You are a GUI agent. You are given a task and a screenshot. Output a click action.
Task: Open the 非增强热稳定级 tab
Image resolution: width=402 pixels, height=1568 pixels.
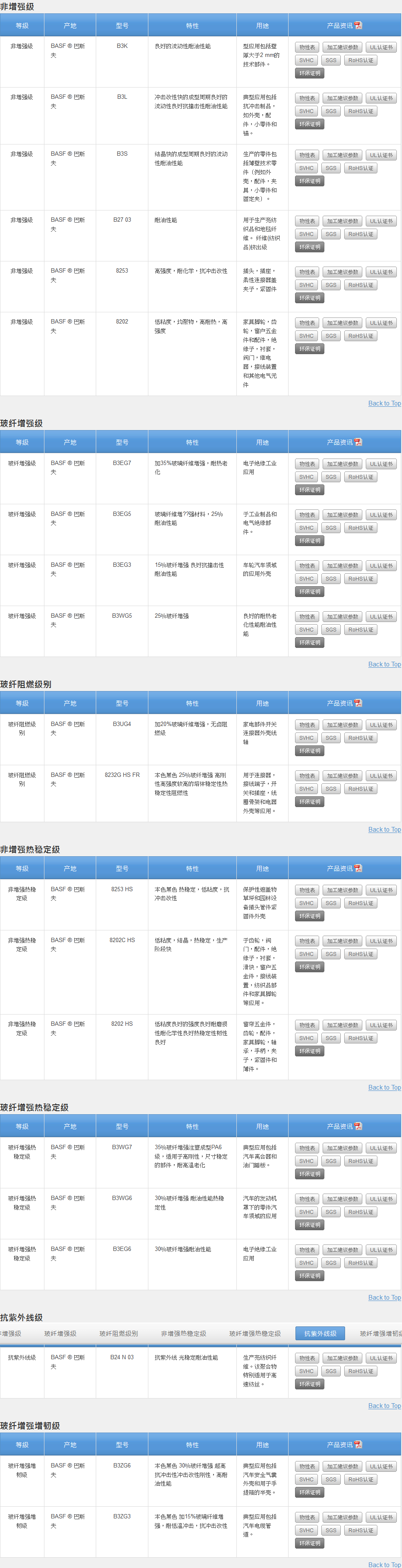183,1334
